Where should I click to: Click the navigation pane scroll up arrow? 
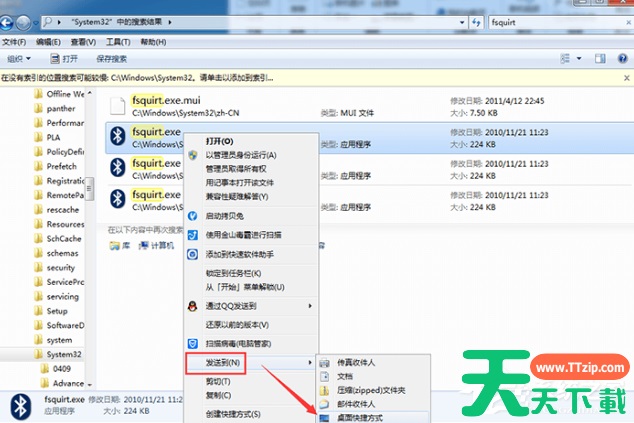click(90, 93)
